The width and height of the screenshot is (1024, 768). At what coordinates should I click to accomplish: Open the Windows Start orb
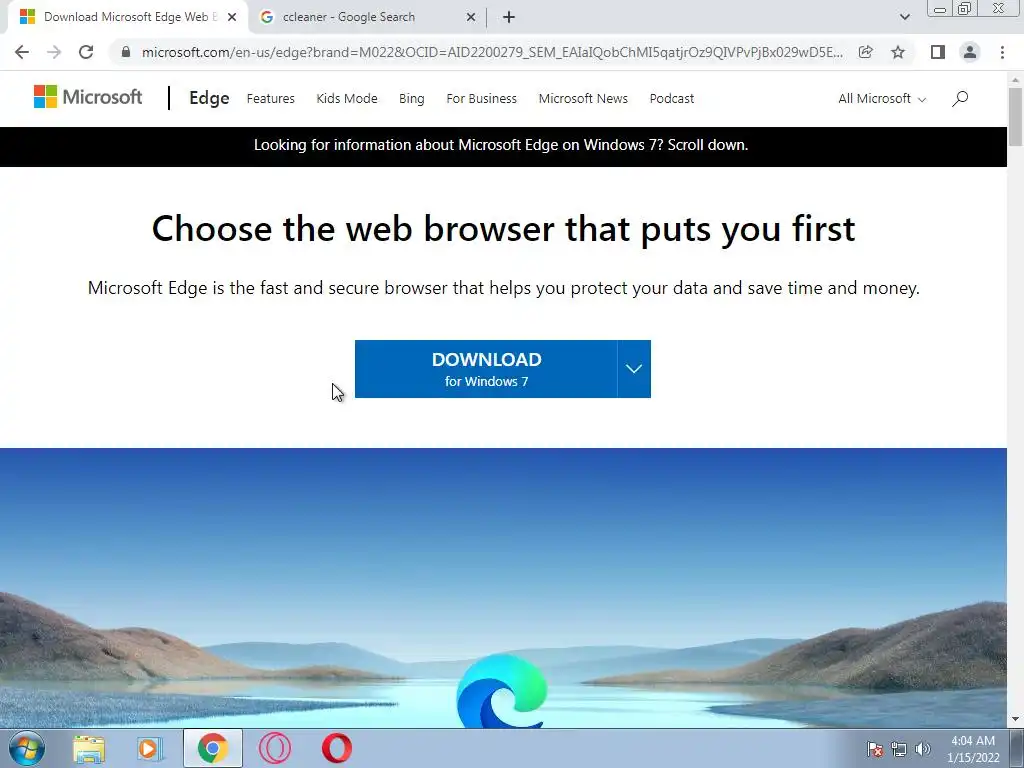[27, 748]
